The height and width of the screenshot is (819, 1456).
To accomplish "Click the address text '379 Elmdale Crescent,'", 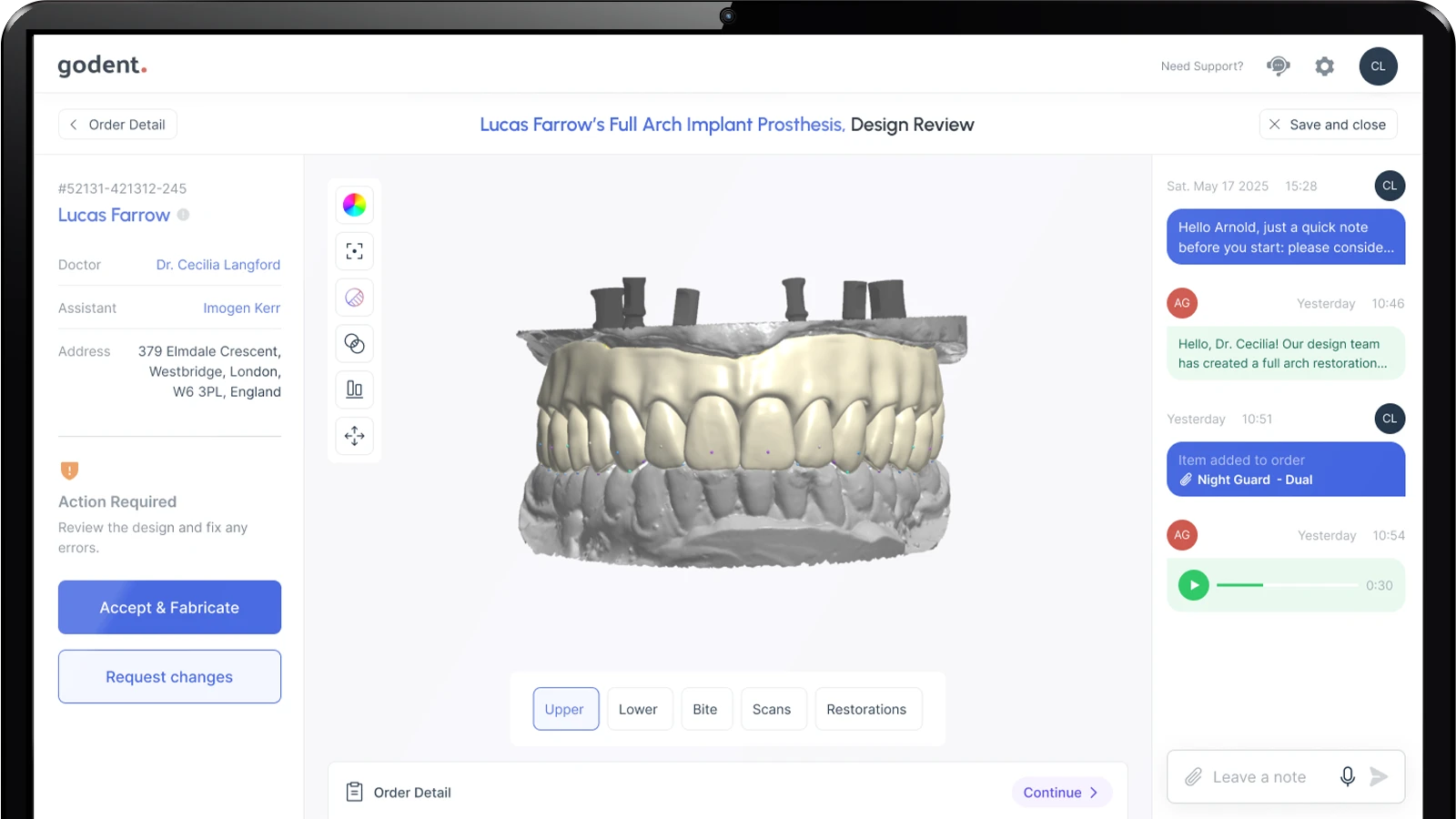I will (209, 351).
